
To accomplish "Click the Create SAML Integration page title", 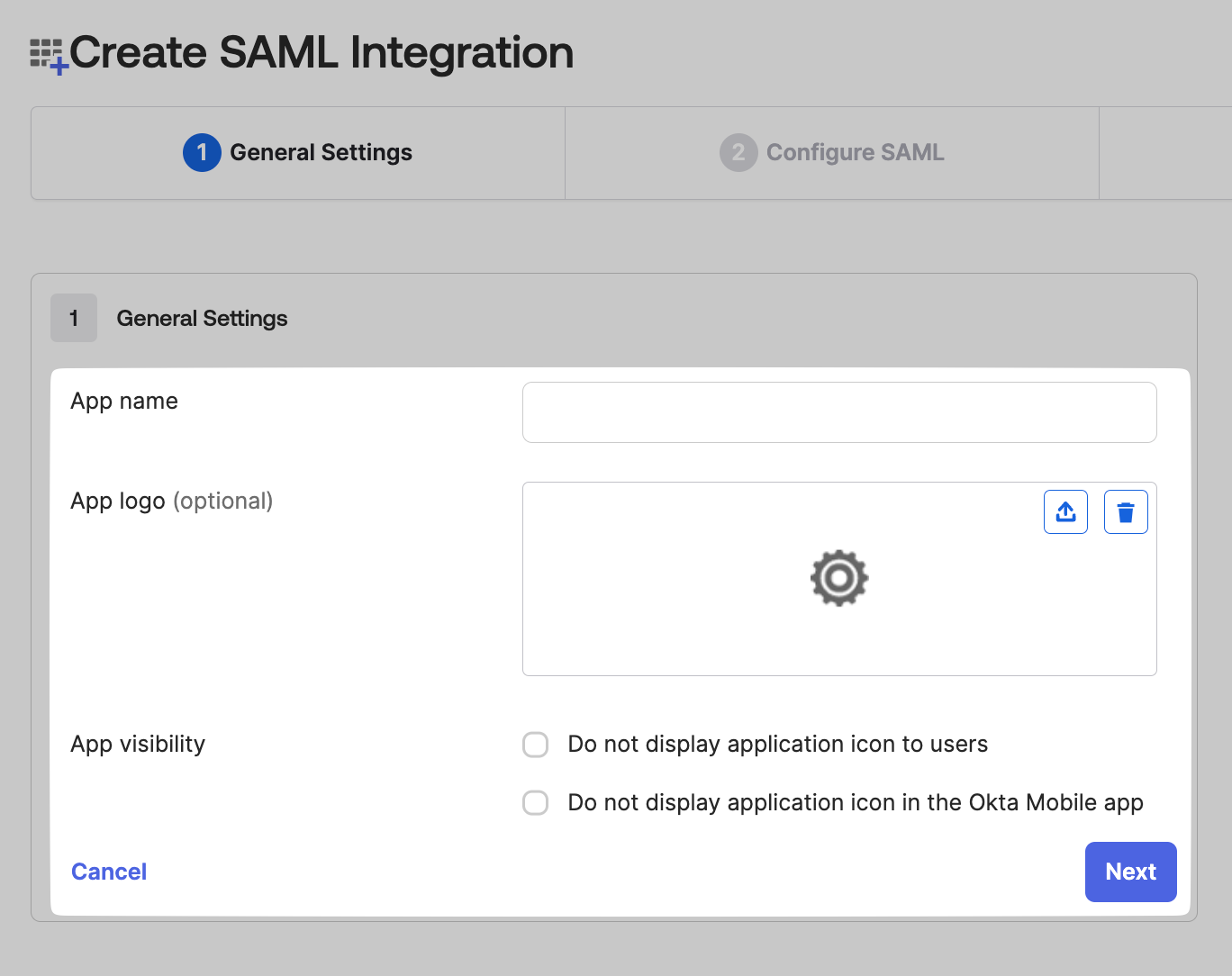I will pyautogui.click(x=322, y=52).
